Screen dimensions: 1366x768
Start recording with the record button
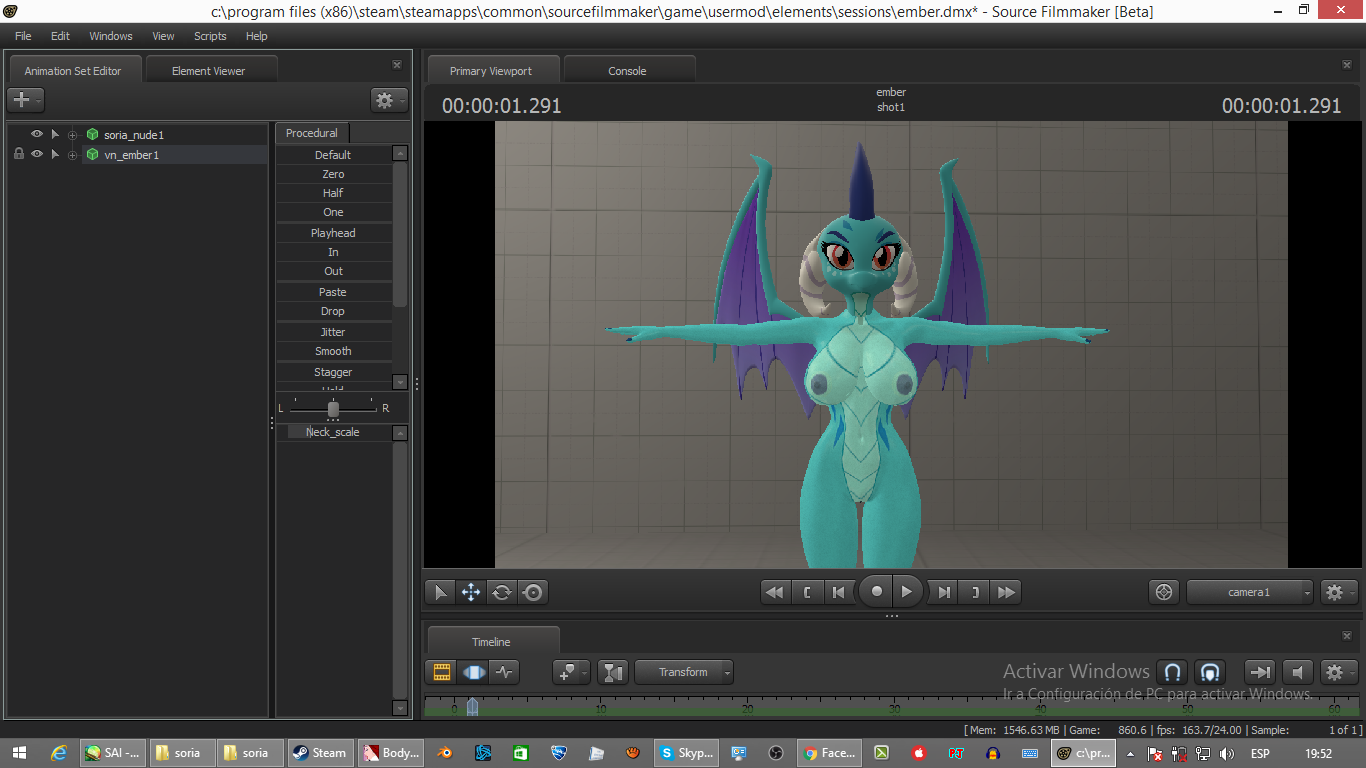[877, 592]
